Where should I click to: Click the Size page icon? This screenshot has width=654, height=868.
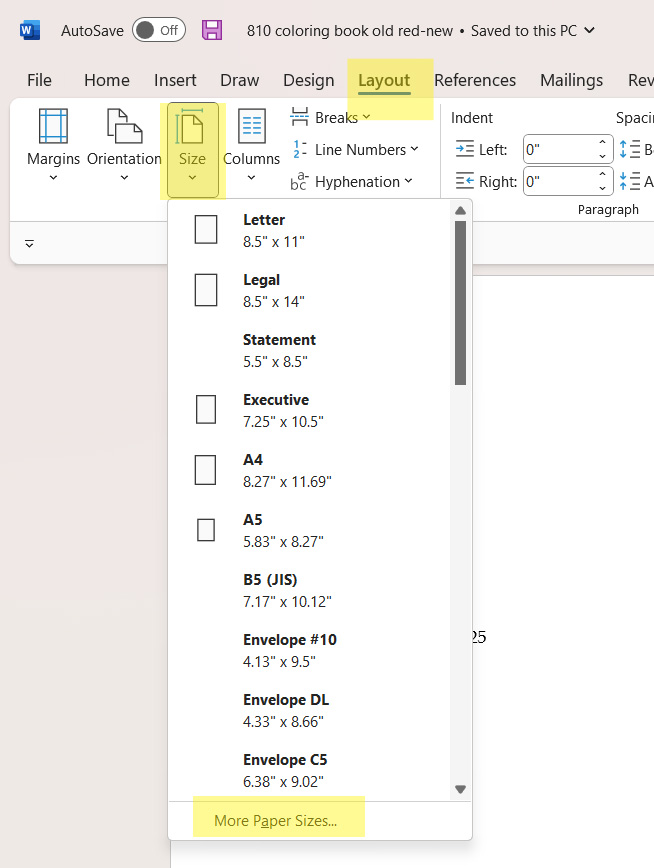tap(191, 128)
